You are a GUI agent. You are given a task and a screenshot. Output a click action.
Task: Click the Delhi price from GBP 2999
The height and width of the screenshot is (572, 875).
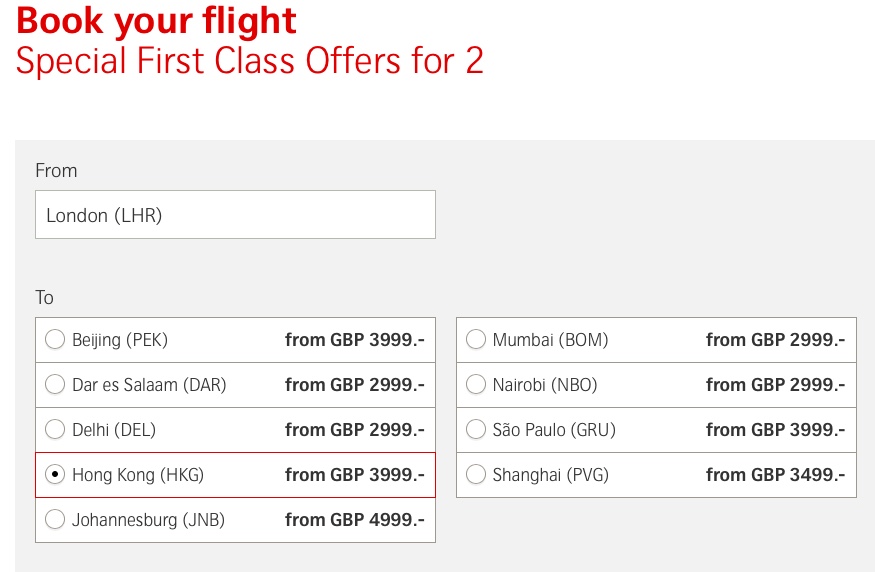(355, 430)
